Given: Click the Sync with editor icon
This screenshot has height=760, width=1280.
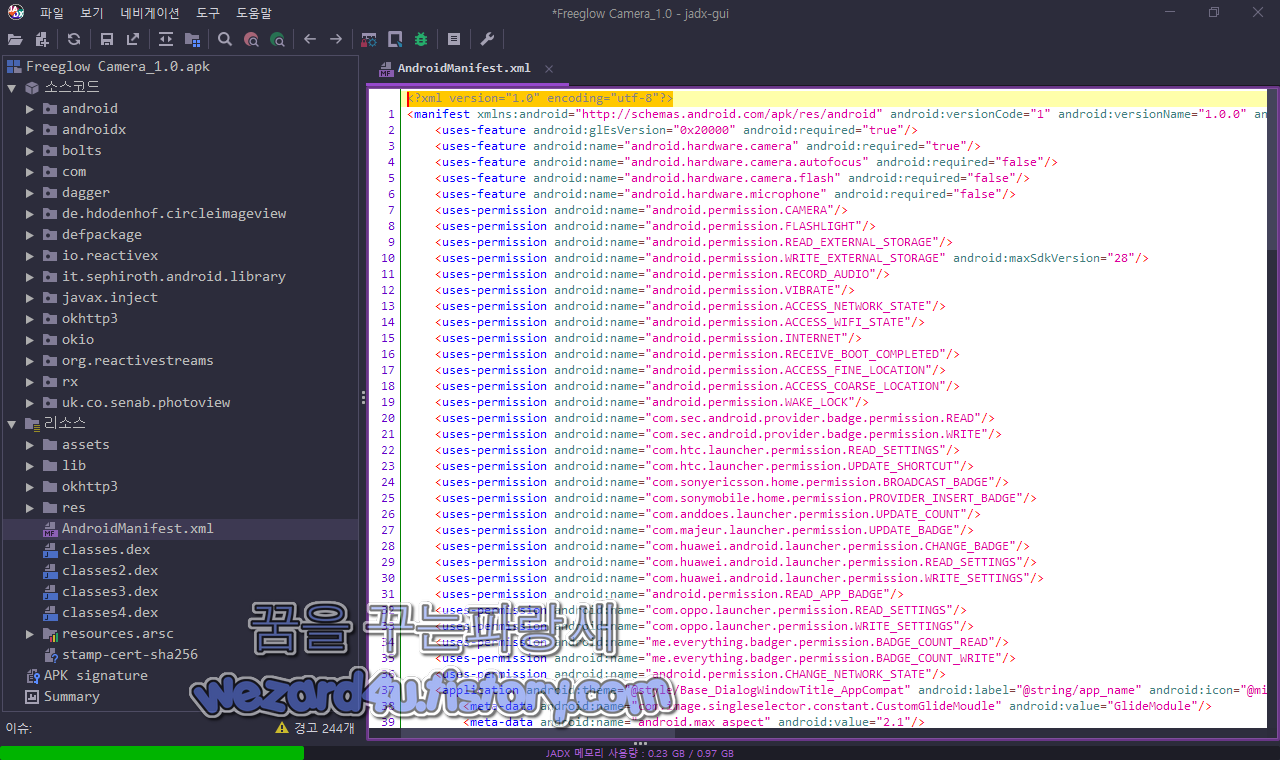Looking at the screenshot, I should click(x=166, y=39).
